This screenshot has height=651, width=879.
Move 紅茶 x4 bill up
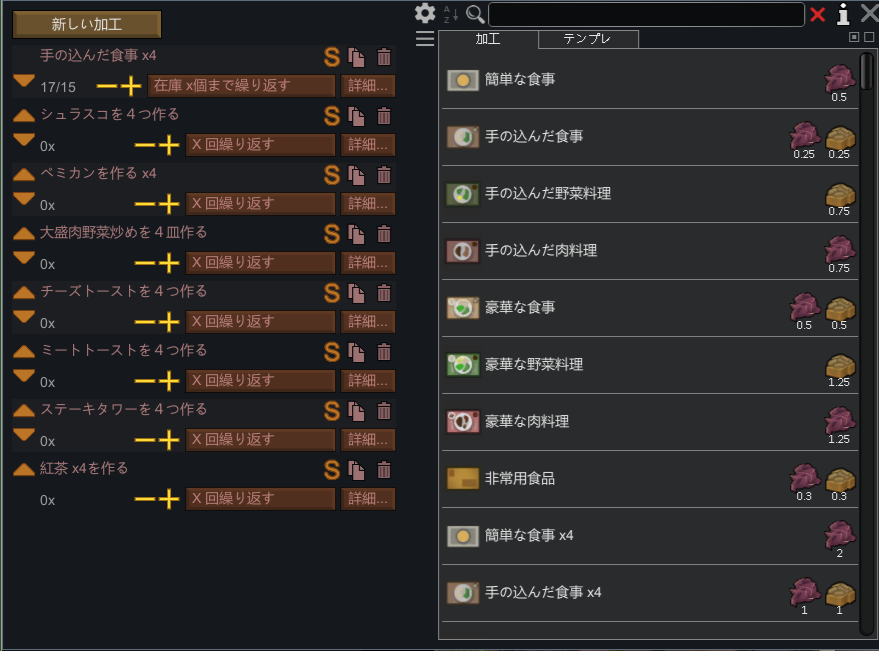point(24,469)
